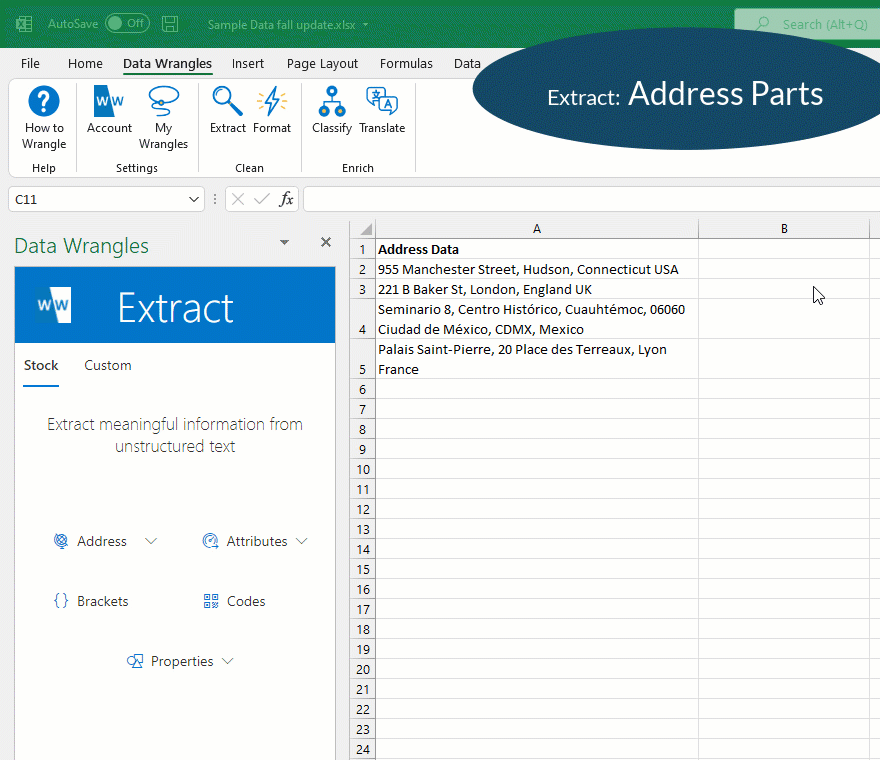This screenshot has width=880, height=760.
Task: Select the Address Data header cell
Action: pyautogui.click(x=537, y=249)
